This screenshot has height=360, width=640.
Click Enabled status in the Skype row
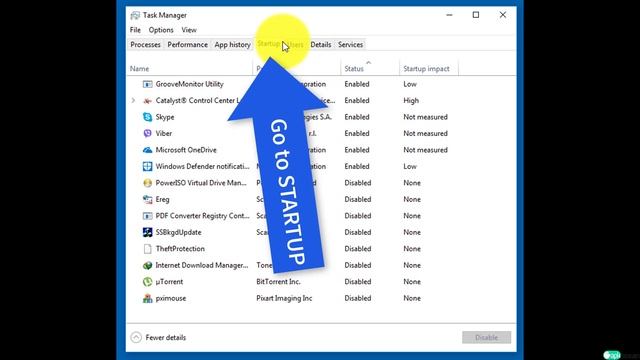click(357, 117)
